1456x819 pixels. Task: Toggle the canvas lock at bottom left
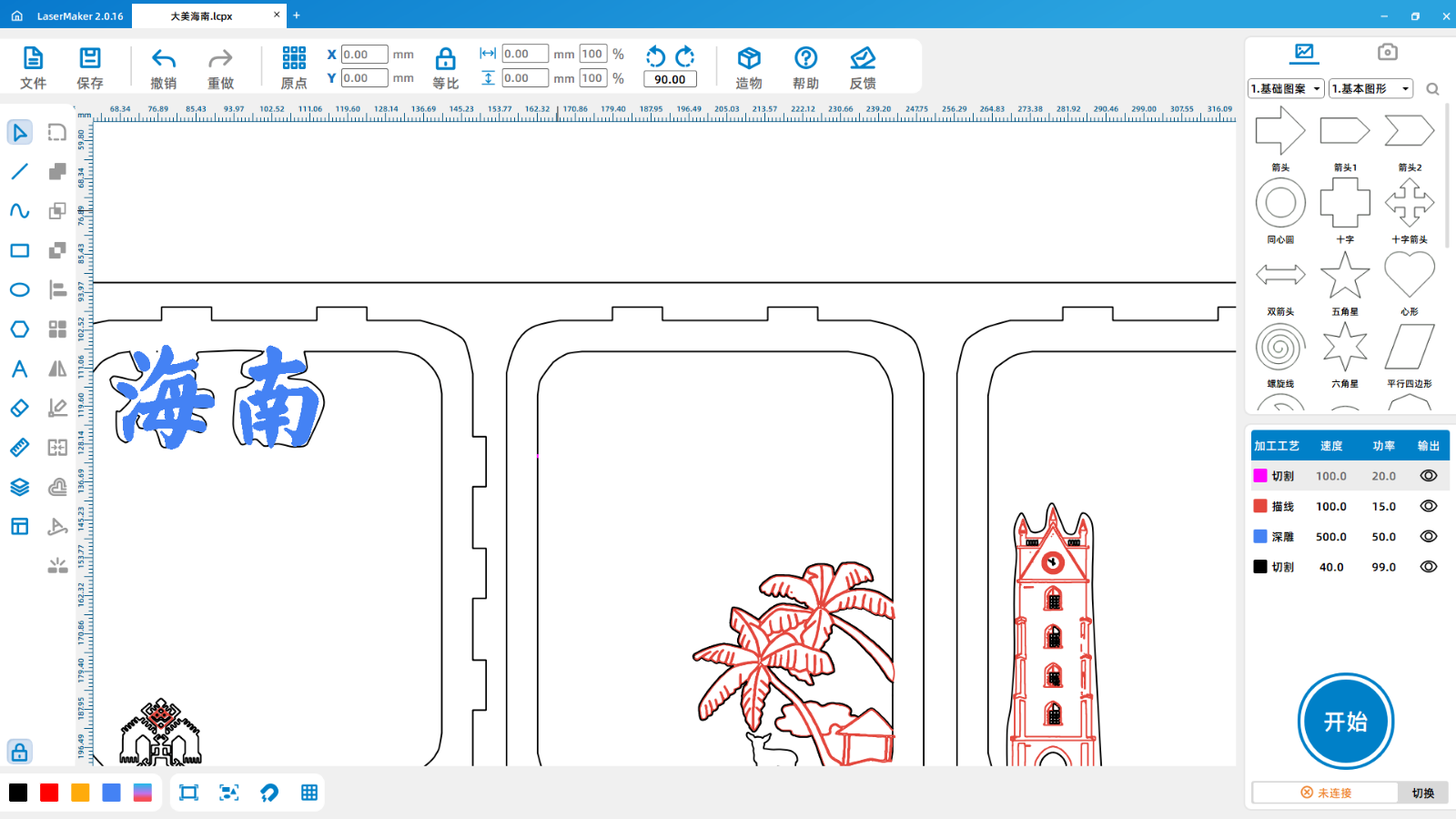[19, 753]
